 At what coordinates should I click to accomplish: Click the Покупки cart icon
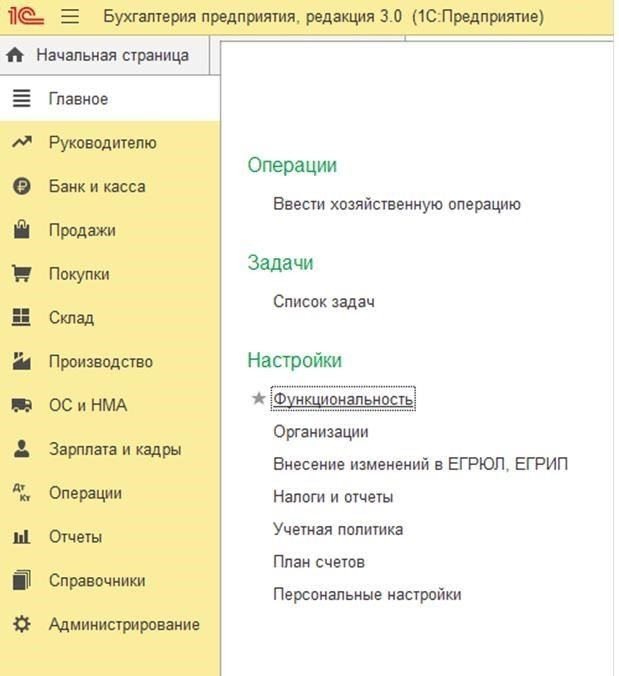point(22,274)
